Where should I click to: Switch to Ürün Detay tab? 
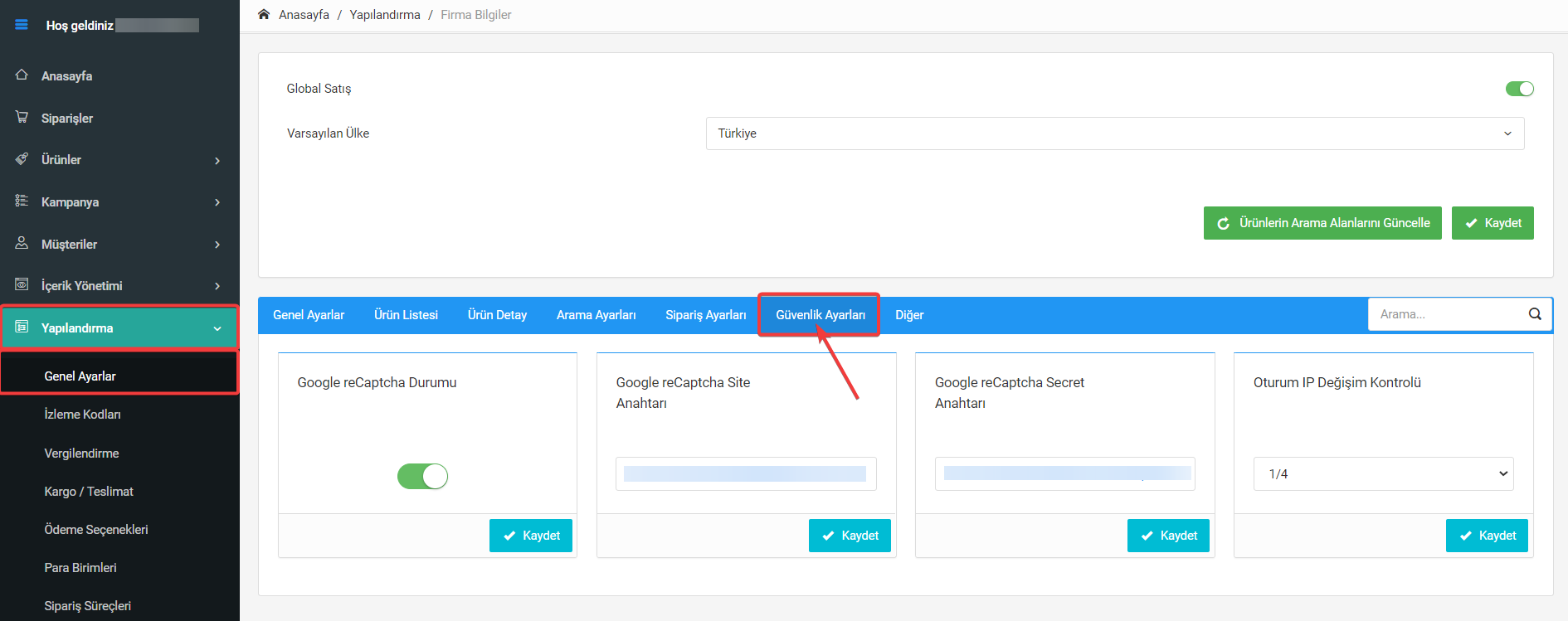(497, 315)
